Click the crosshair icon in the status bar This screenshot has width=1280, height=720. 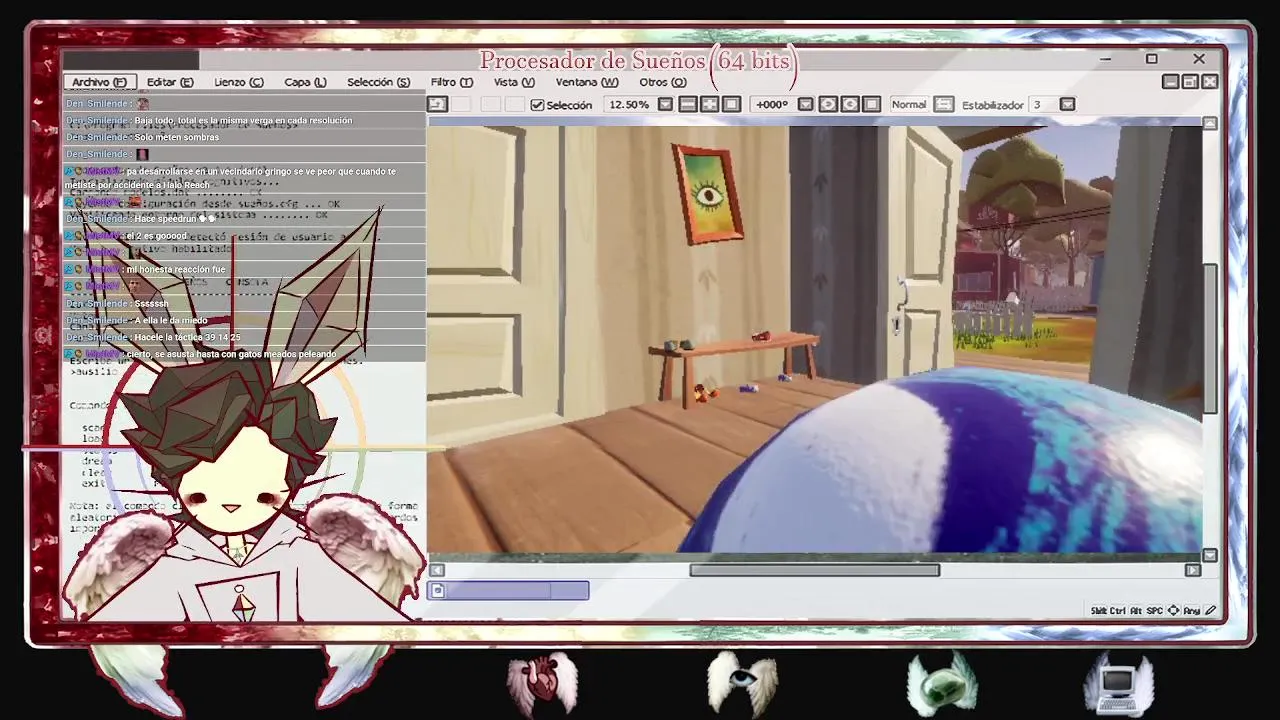click(x=1173, y=611)
